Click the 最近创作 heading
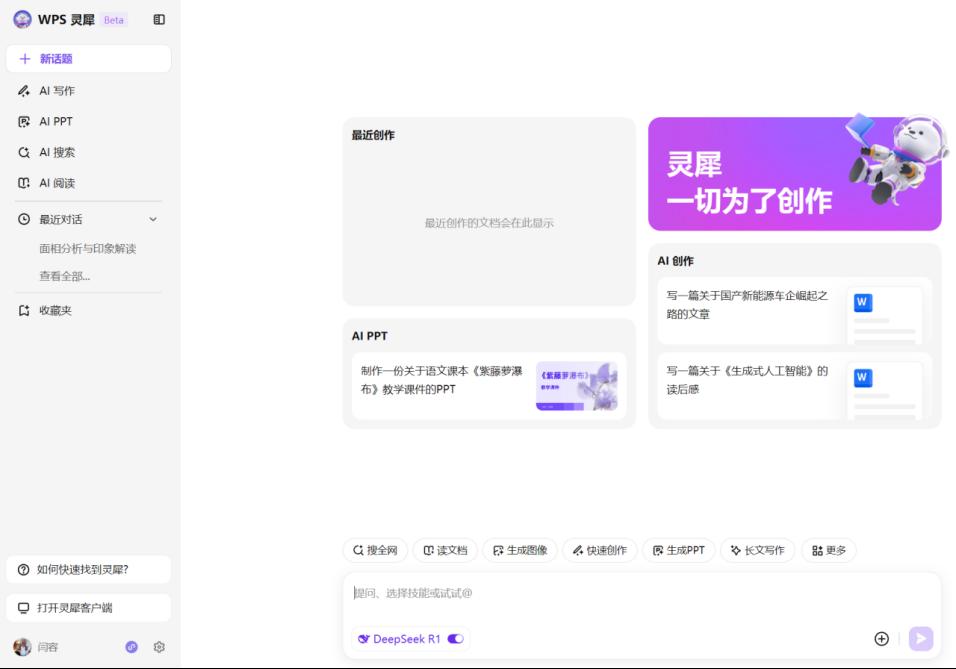The image size is (956, 669). coord(373,135)
